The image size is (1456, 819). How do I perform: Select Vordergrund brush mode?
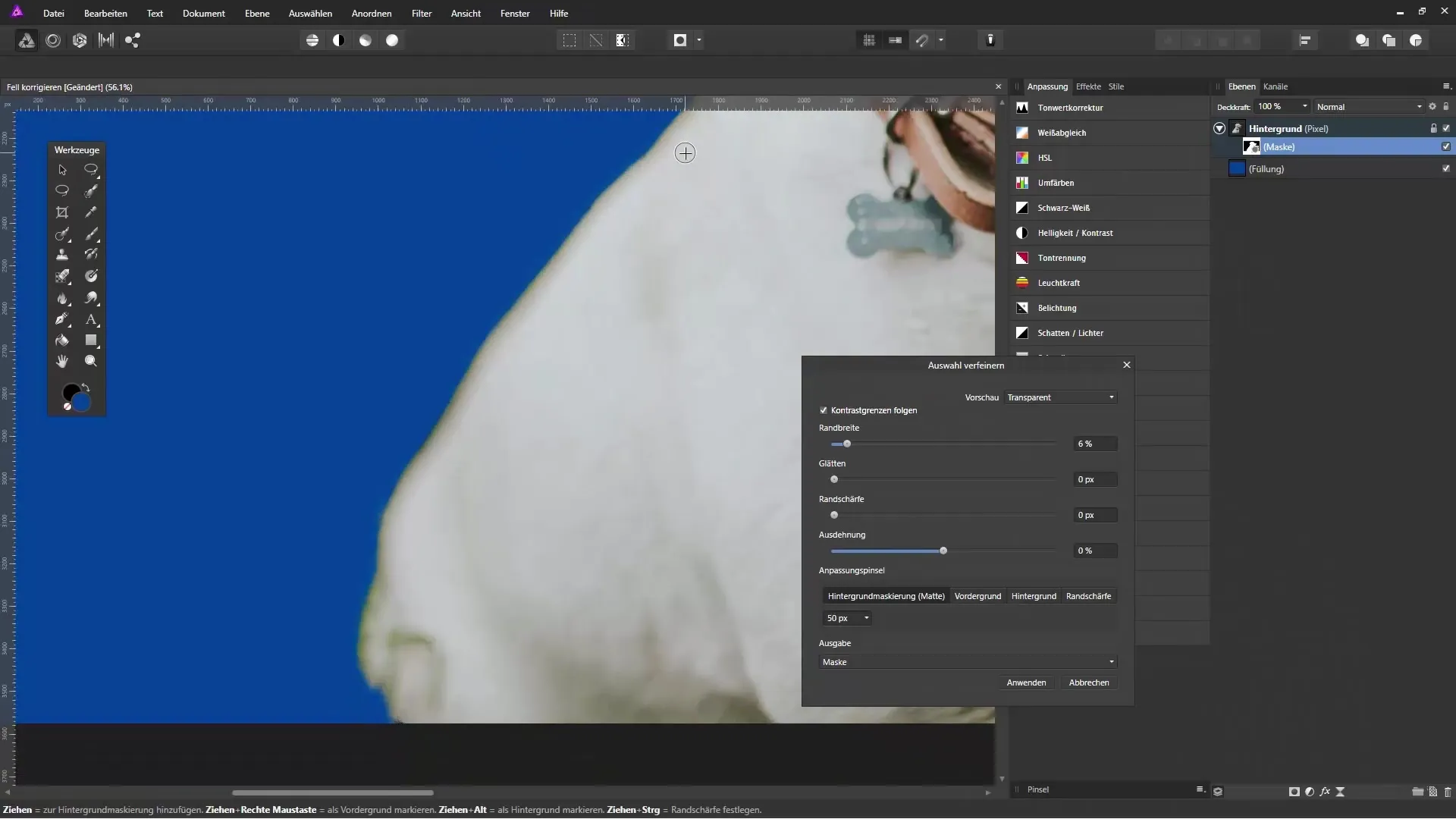point(977,597)
